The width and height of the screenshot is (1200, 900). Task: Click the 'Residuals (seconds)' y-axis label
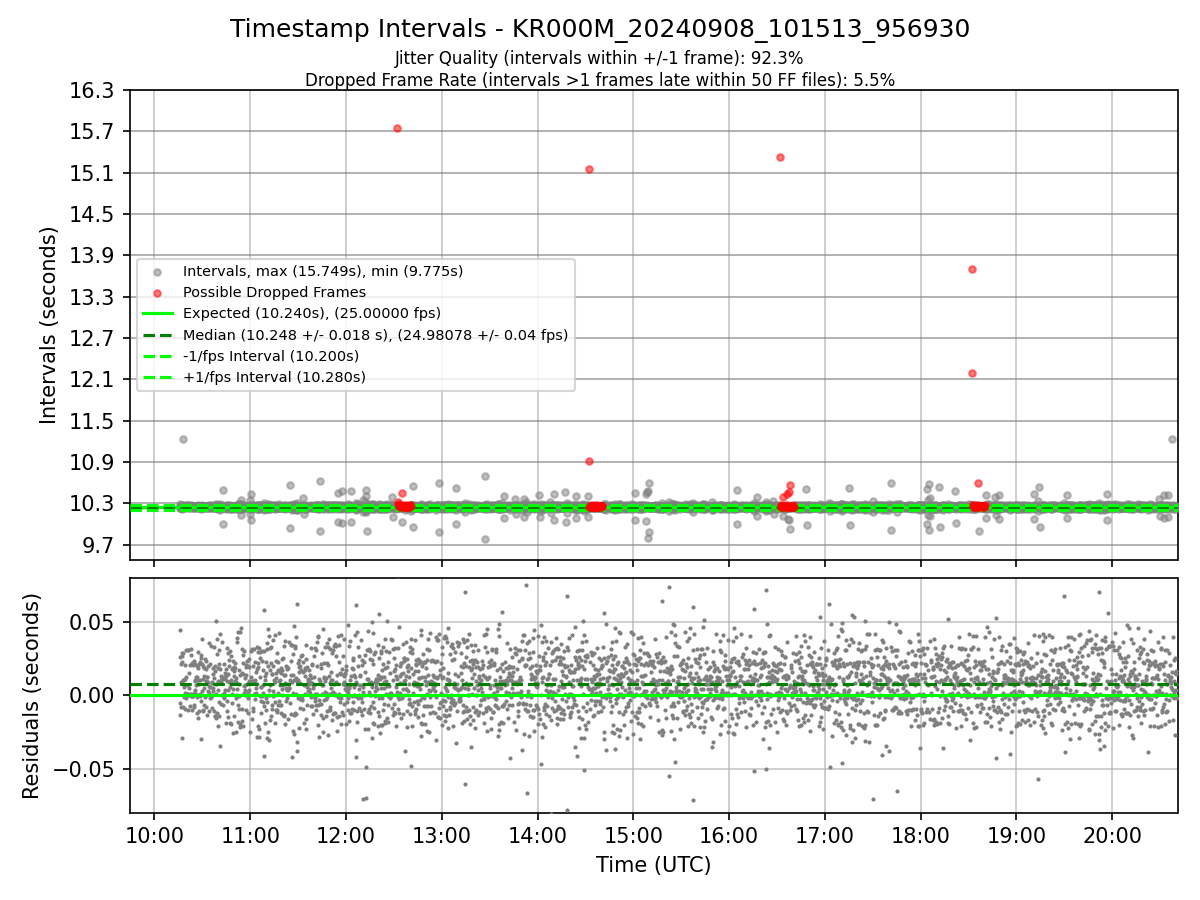(31, 696)
